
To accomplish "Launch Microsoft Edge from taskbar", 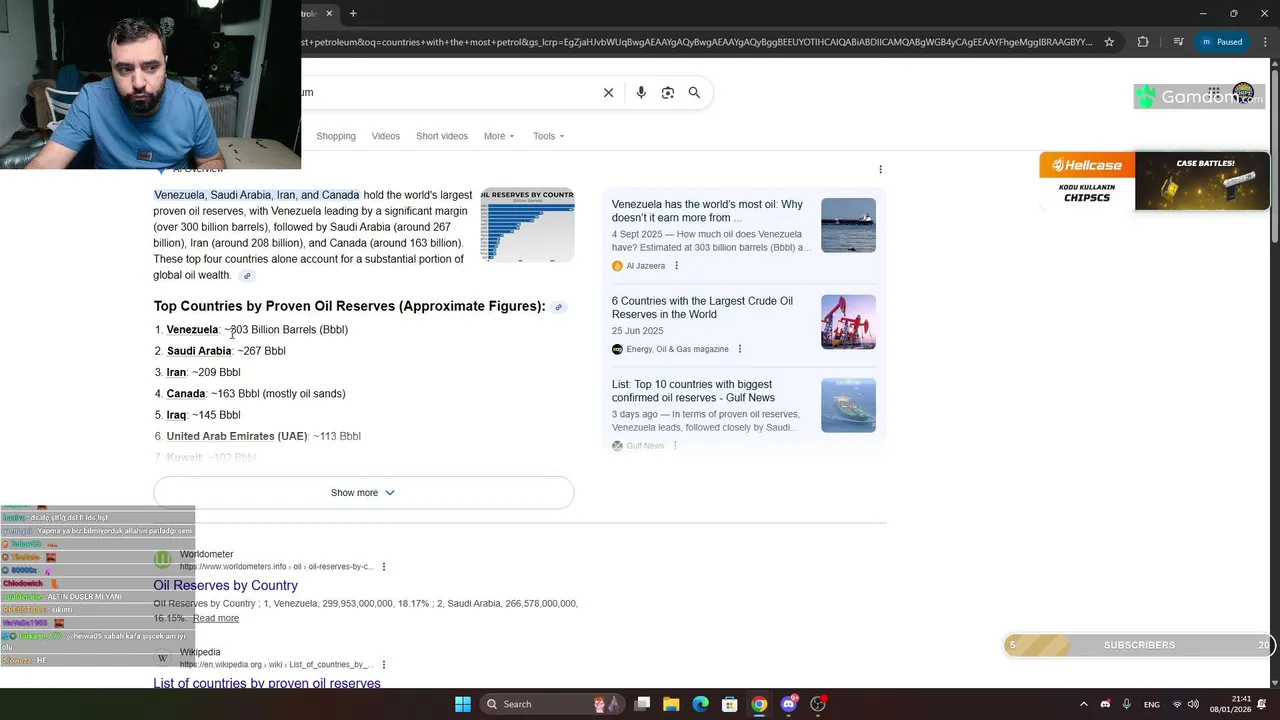I will pyautogui.click(x=701, y=704).
